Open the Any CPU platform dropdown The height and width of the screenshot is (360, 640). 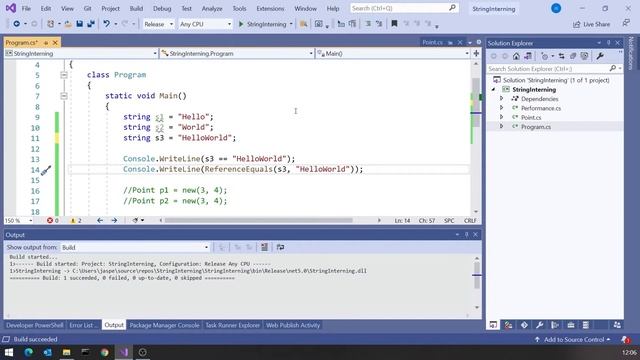[x=206, y=24]
